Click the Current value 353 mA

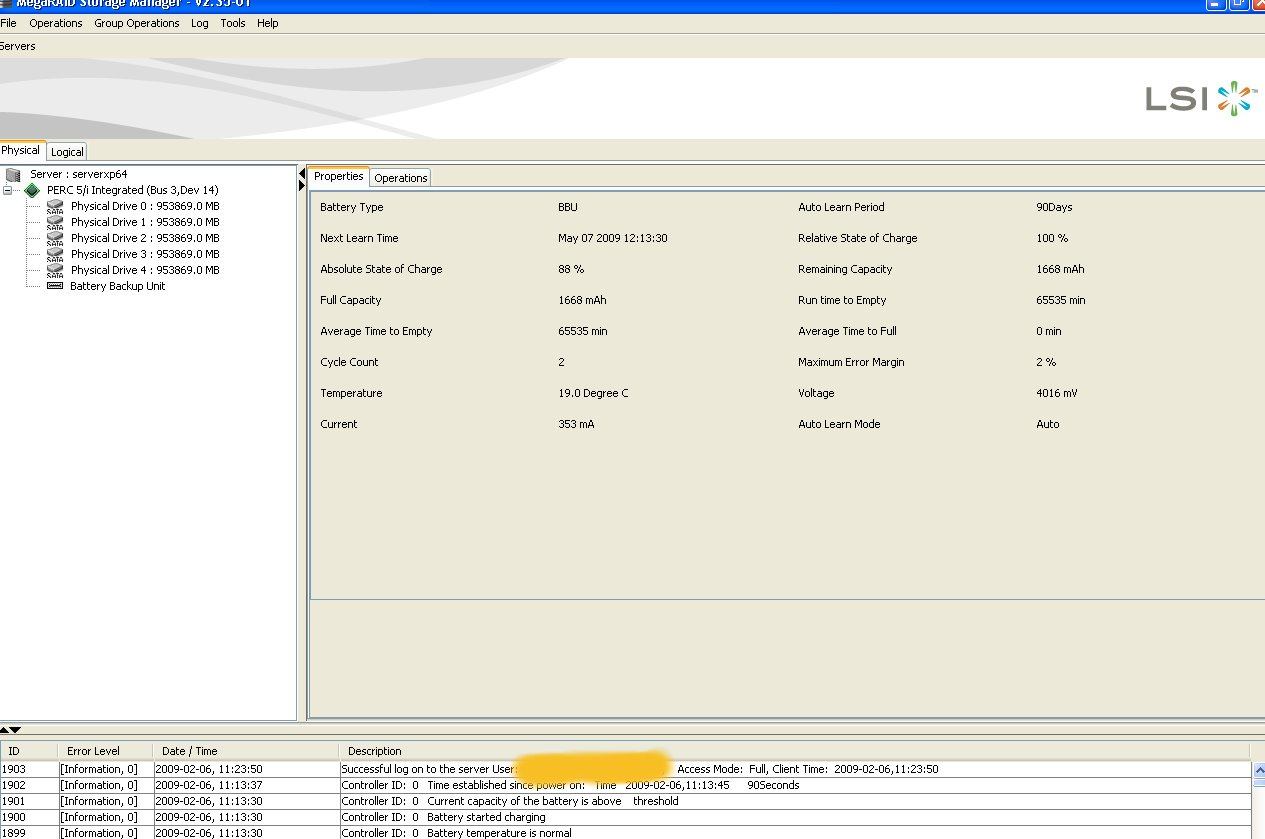point(576,424)
